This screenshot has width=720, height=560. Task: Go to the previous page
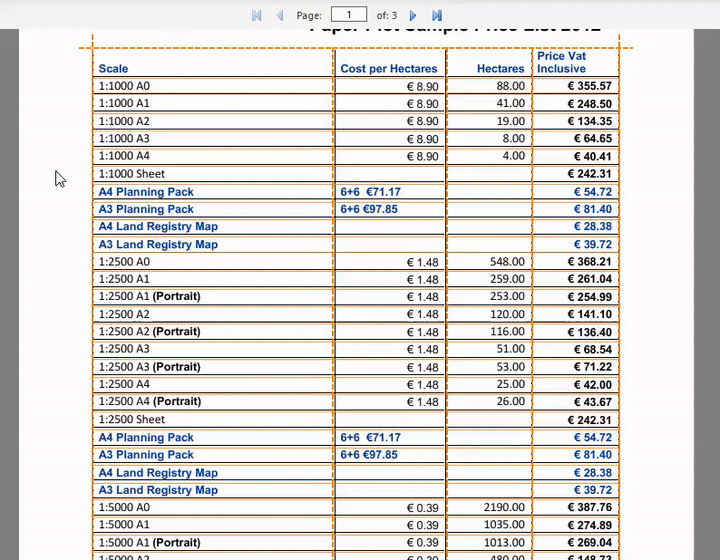(x=280, y=15)
